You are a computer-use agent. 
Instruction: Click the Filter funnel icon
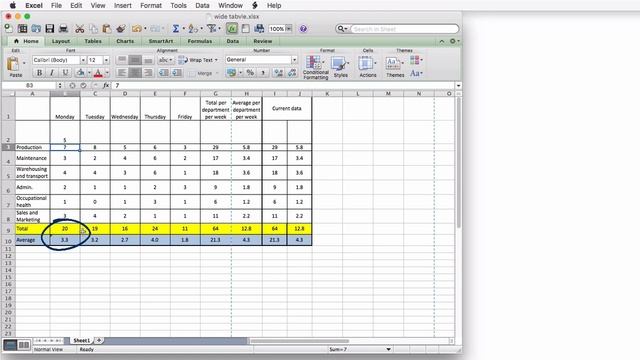pos(211,28)
